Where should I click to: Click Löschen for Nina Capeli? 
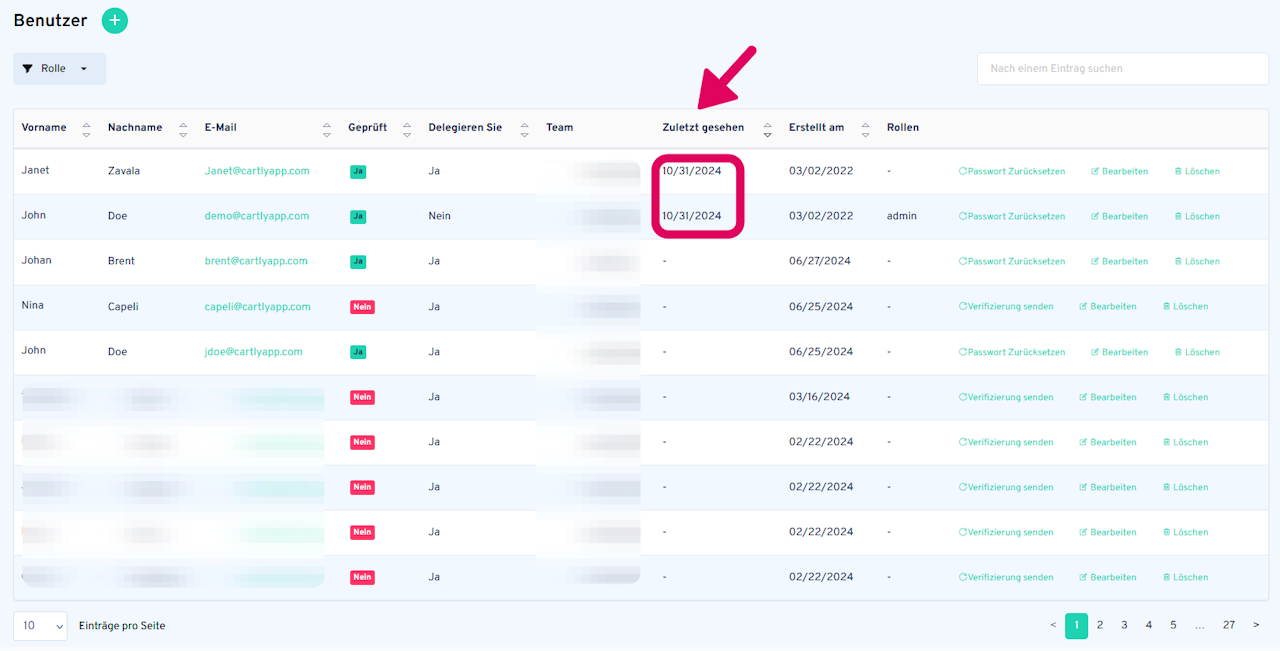point(1186,307)
